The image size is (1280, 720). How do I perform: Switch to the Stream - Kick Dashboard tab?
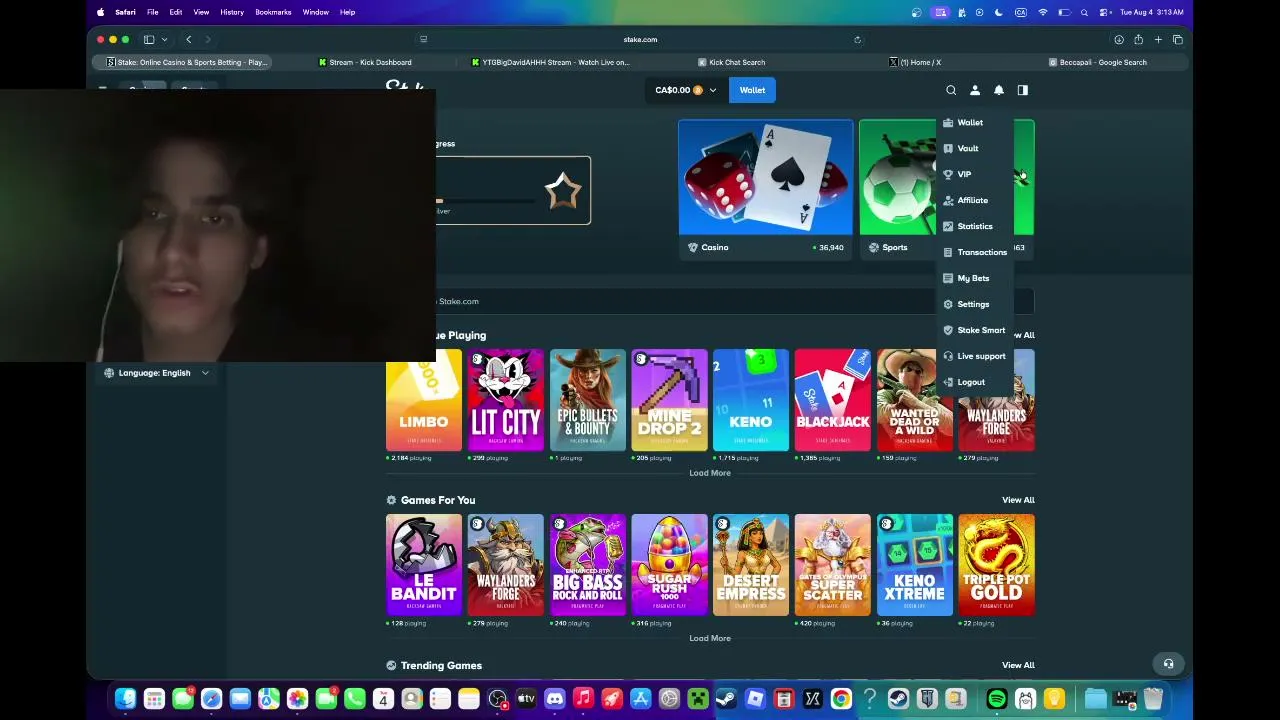coord(364,62)
